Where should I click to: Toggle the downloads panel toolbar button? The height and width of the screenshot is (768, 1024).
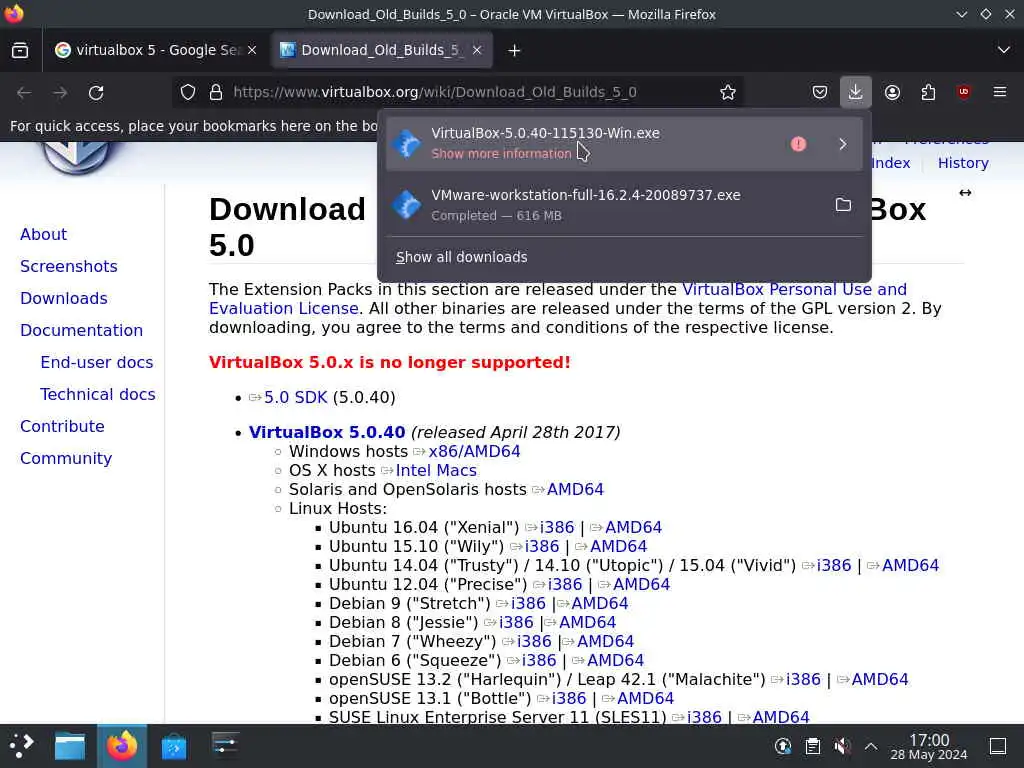pos(856,92)
